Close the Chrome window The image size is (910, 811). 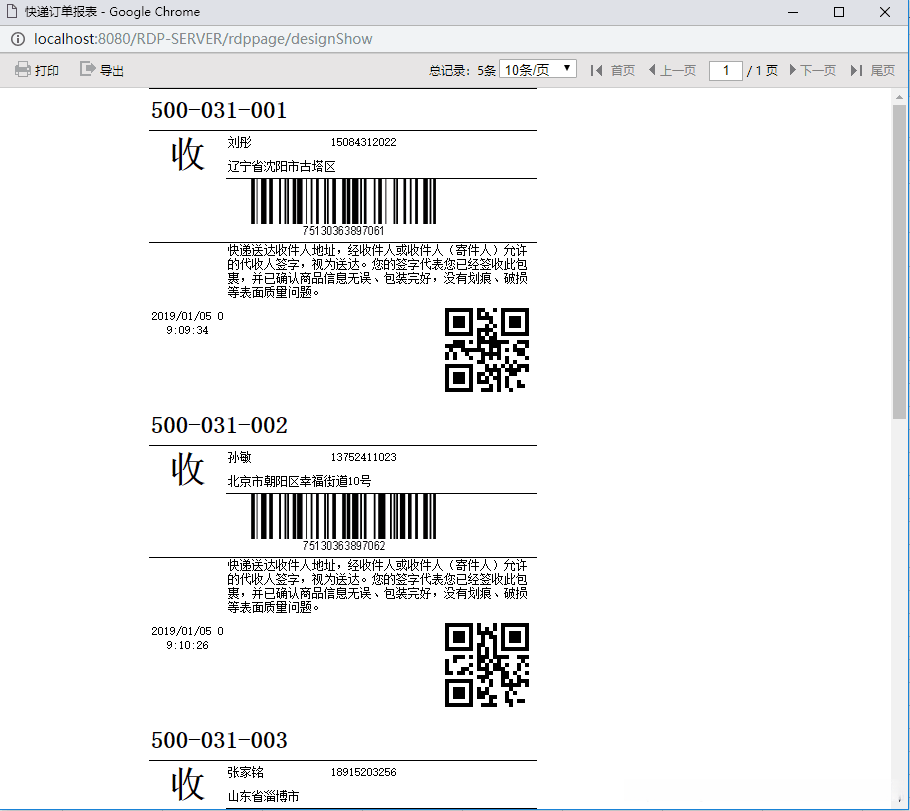[x=884, y=12]
